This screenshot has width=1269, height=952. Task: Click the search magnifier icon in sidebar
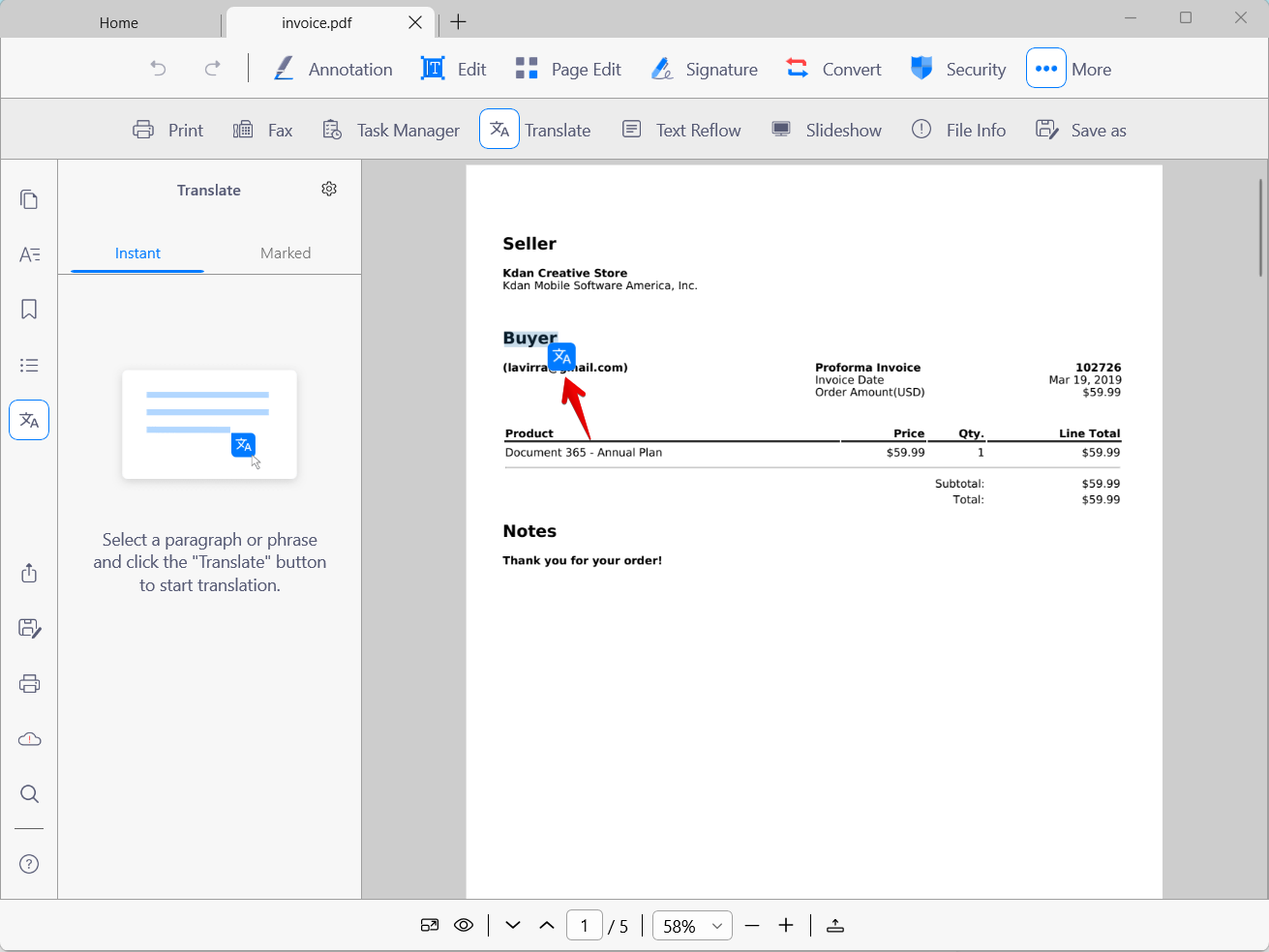tap(29, 794)
